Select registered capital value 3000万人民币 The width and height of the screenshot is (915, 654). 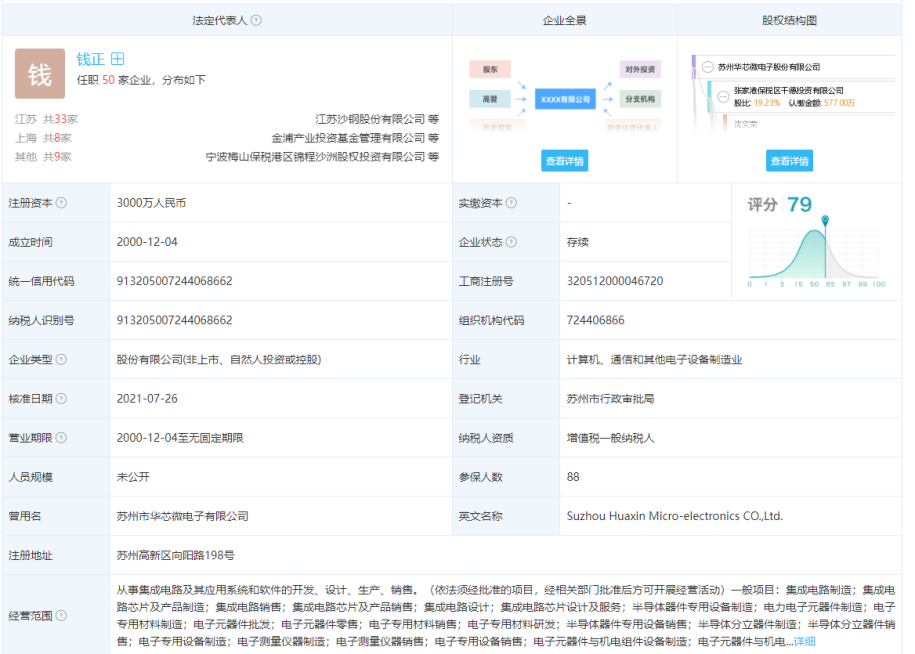click(151, 203)
